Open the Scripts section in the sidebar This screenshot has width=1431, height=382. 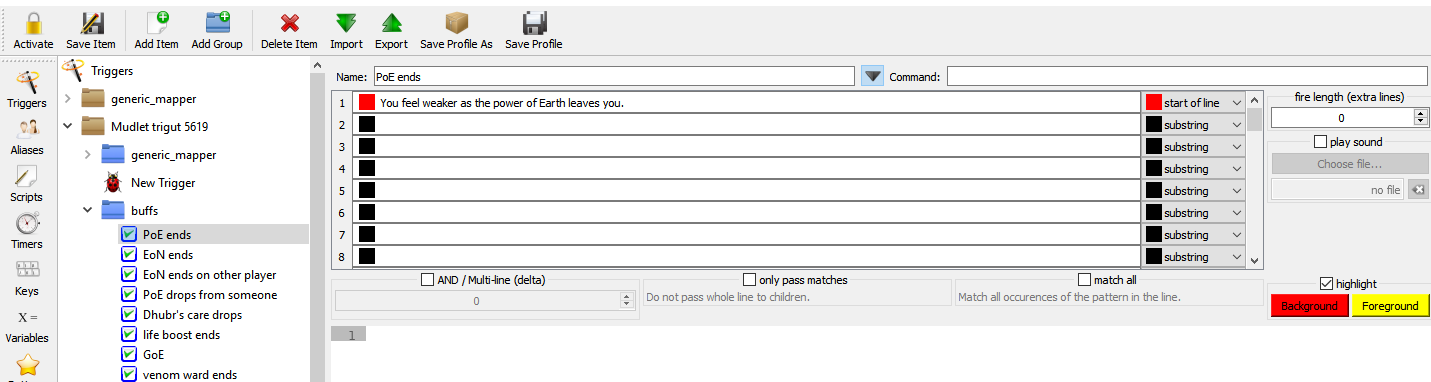(x=27, y=184)
